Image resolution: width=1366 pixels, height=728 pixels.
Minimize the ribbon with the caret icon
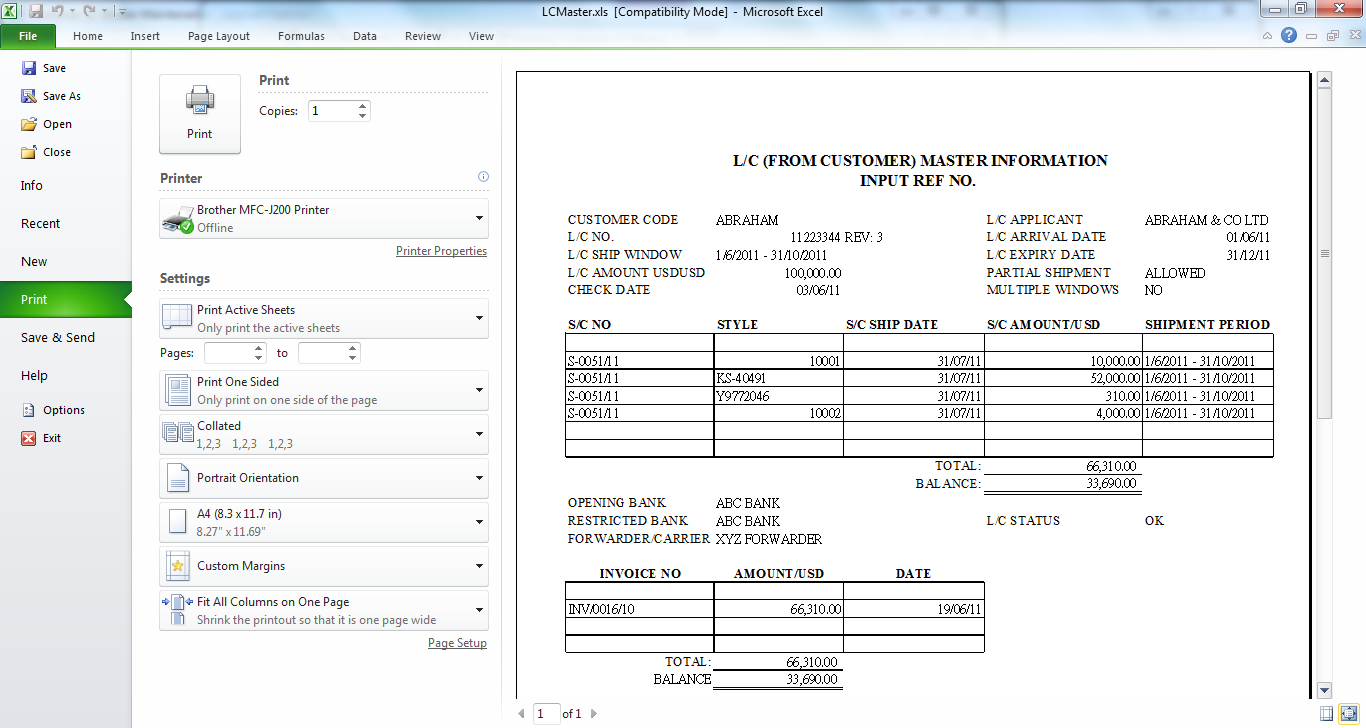point(1267,36)
